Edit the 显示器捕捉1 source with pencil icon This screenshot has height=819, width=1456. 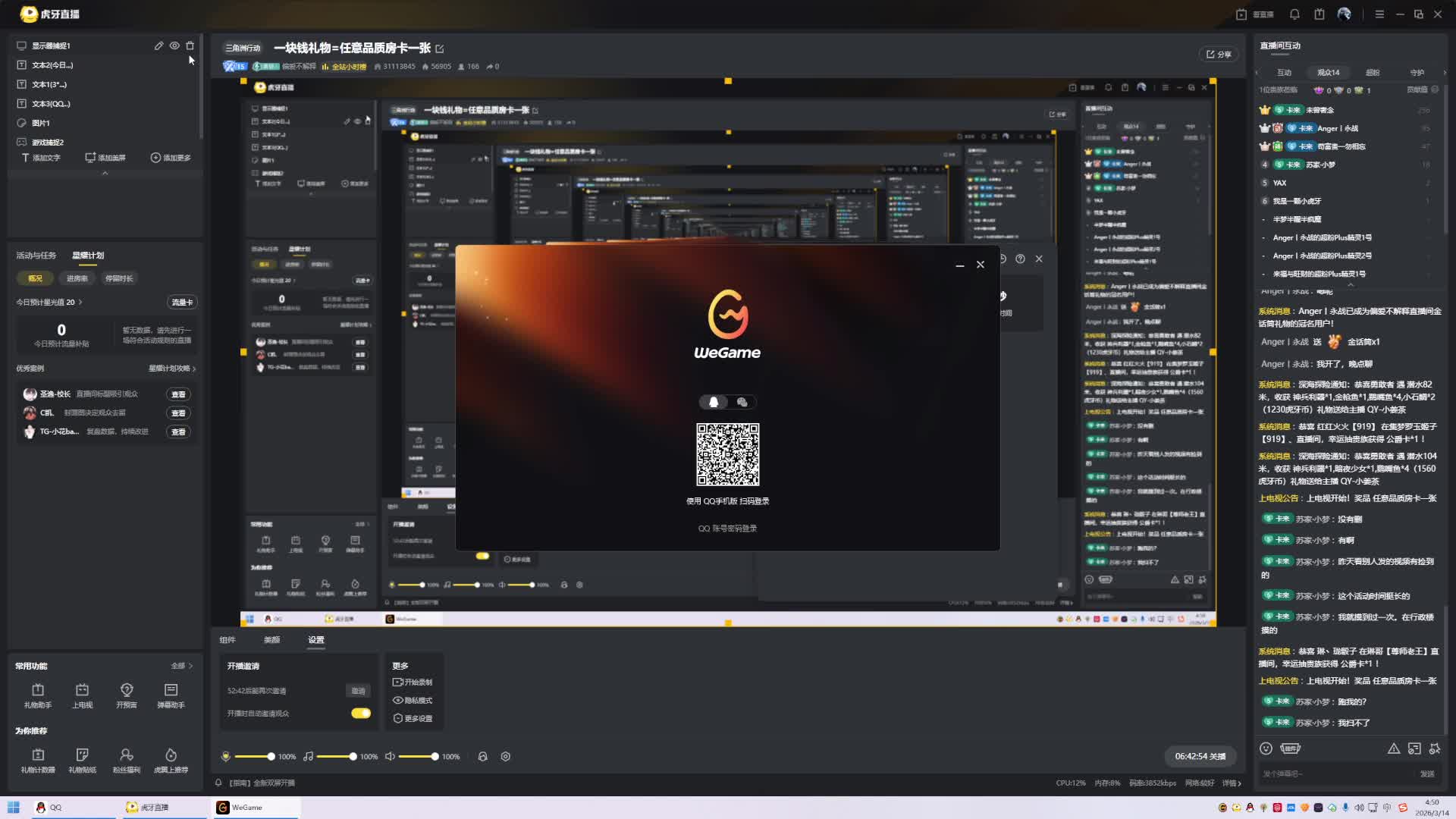click(x=158, y=45)
